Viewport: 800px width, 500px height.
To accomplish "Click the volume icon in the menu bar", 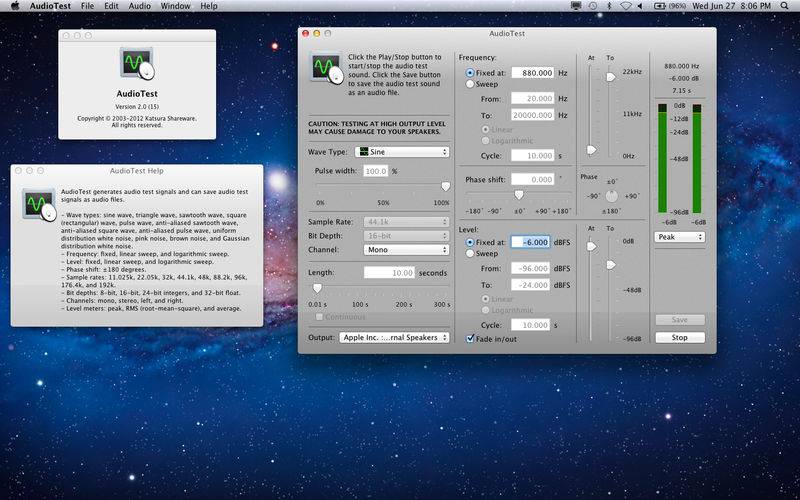I will 640,6.
